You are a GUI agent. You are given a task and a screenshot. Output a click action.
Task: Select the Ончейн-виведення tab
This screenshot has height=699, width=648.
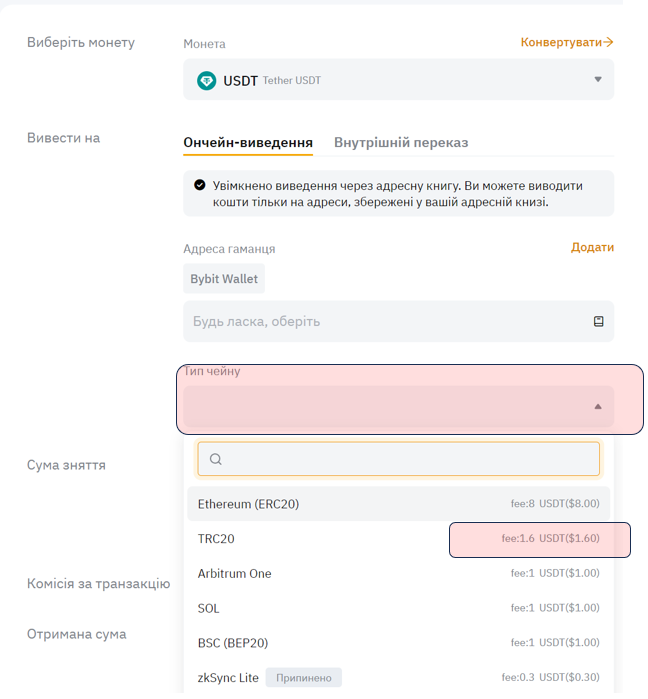coord(248,143)
